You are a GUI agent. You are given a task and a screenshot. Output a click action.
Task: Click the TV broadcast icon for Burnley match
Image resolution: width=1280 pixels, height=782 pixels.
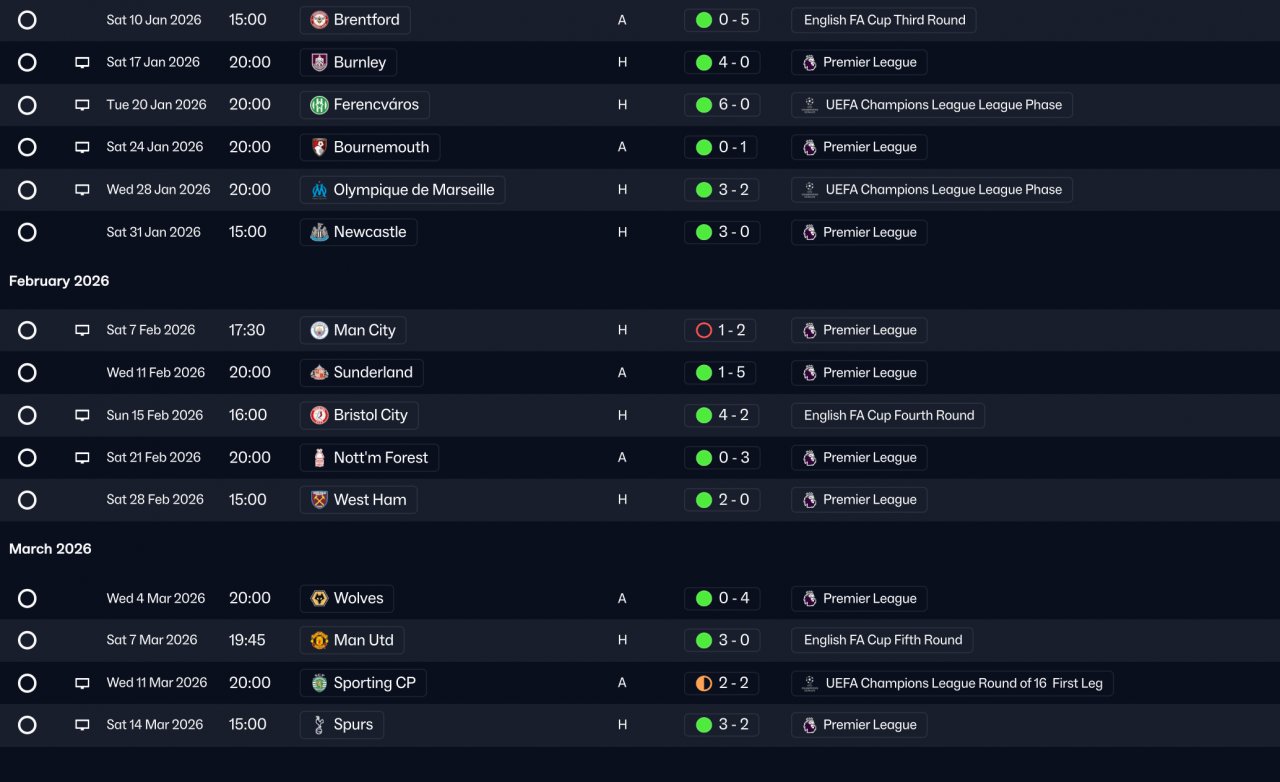click(x=82, y=63)
